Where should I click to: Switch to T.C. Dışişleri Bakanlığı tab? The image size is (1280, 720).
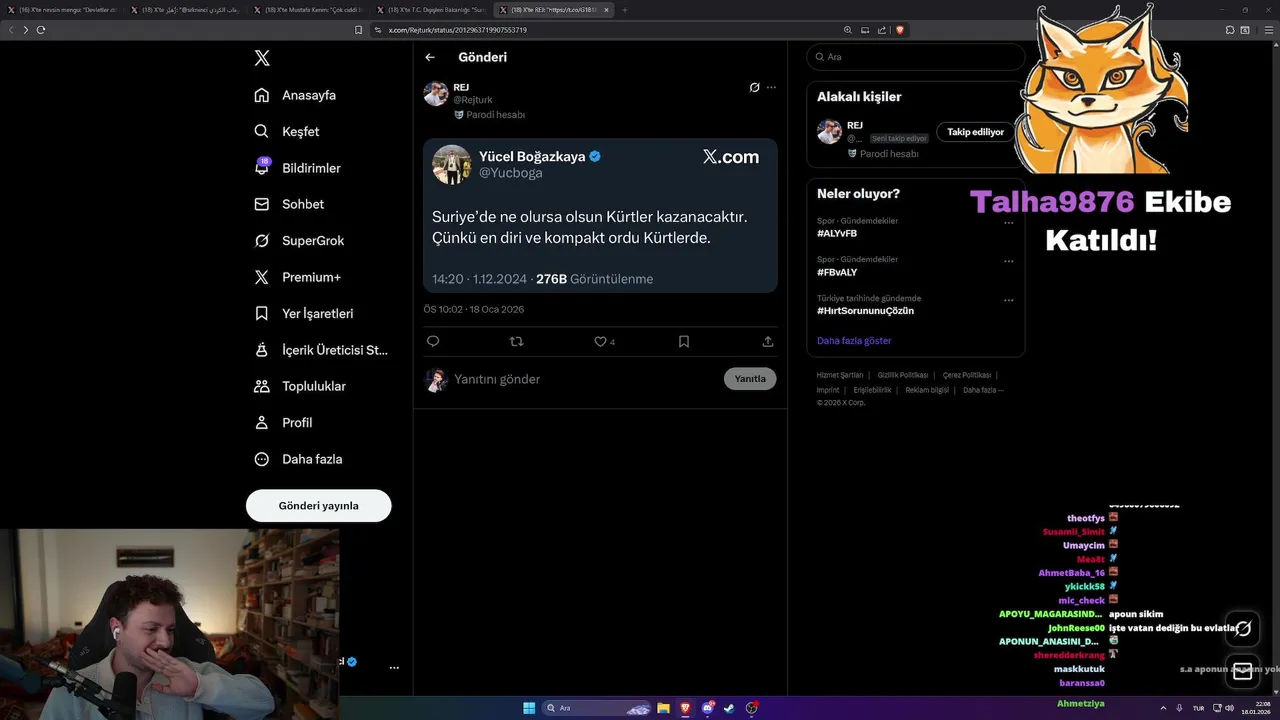coord(431,9)
